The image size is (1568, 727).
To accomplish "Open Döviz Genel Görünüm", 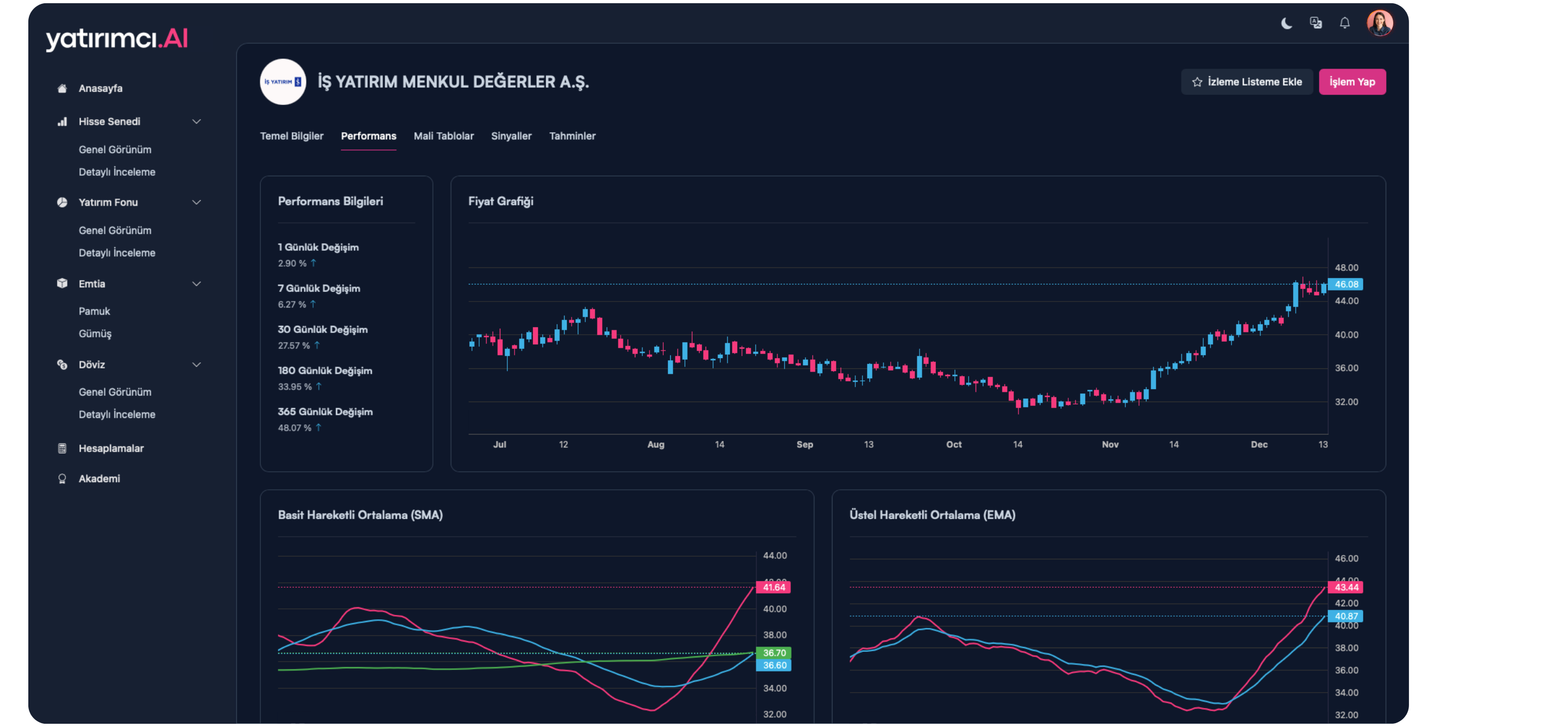I will pos(115,392).
